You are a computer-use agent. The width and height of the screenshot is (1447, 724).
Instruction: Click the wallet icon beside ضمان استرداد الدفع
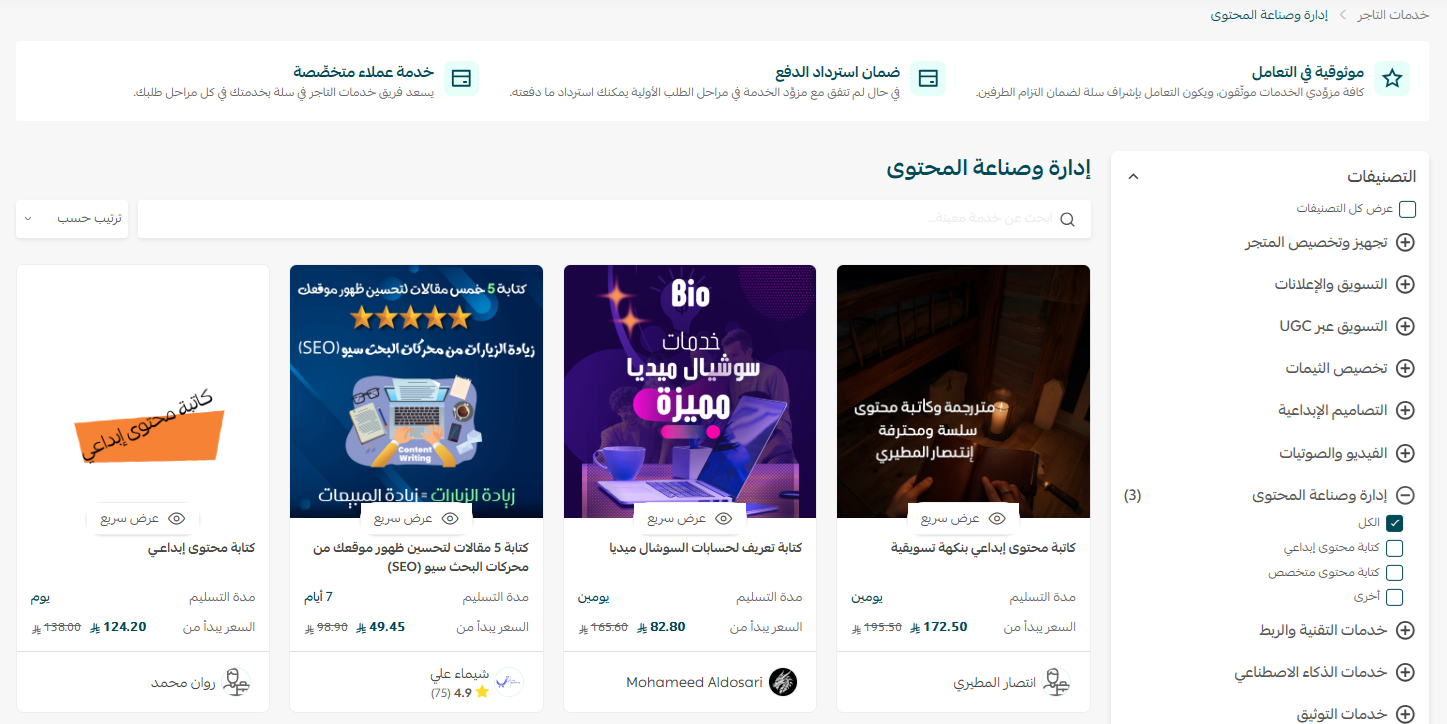tap(928, 78)
